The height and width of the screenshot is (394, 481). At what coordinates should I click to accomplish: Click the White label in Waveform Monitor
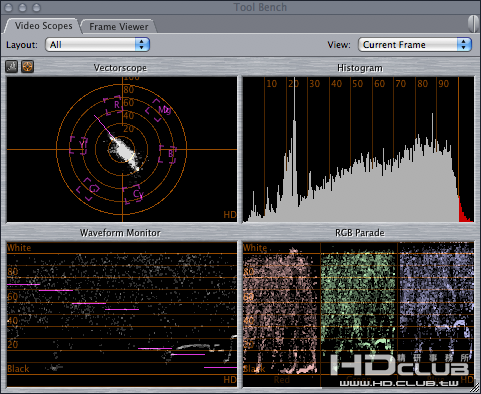19,248
